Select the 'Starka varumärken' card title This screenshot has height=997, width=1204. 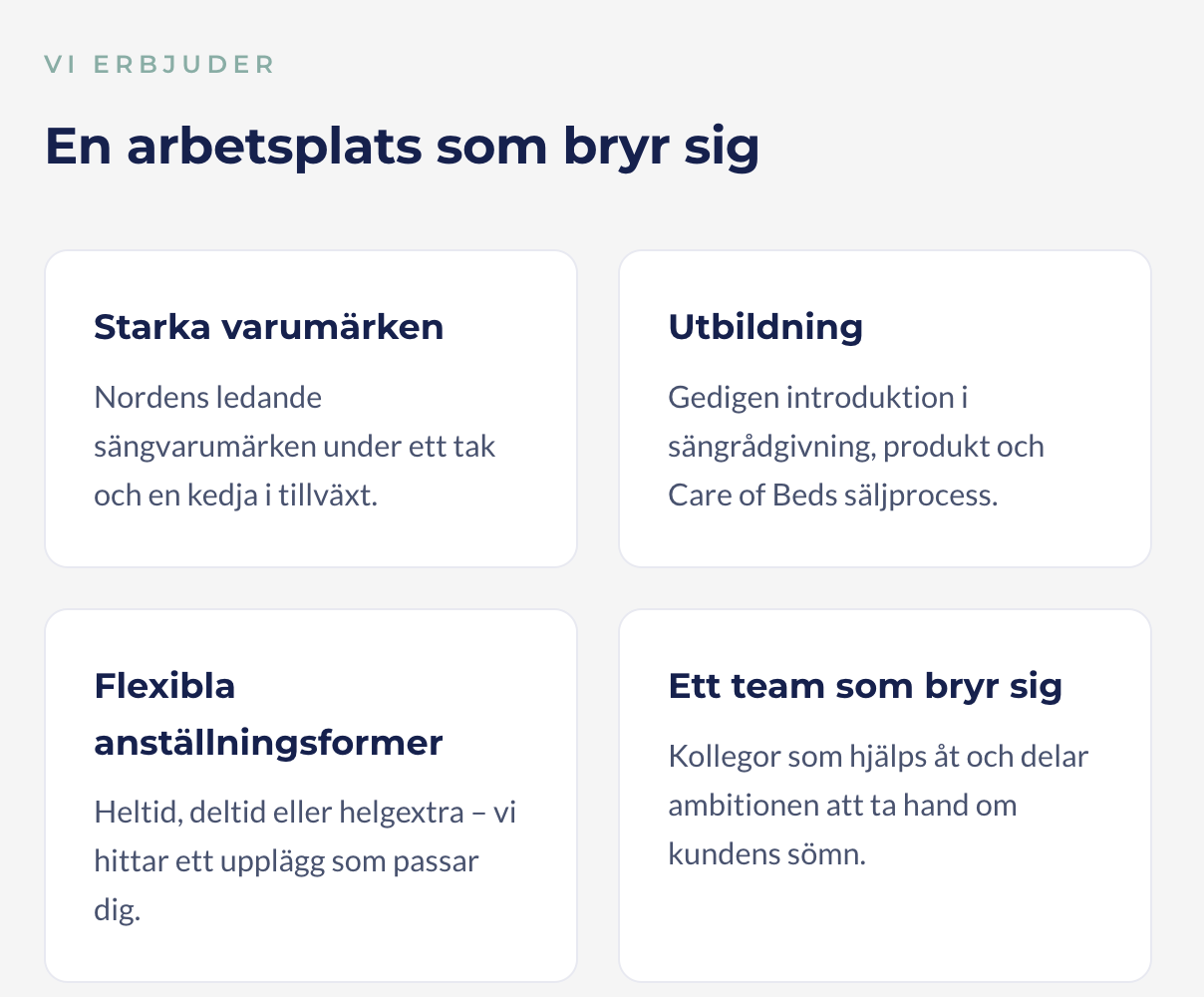point(269,327)
